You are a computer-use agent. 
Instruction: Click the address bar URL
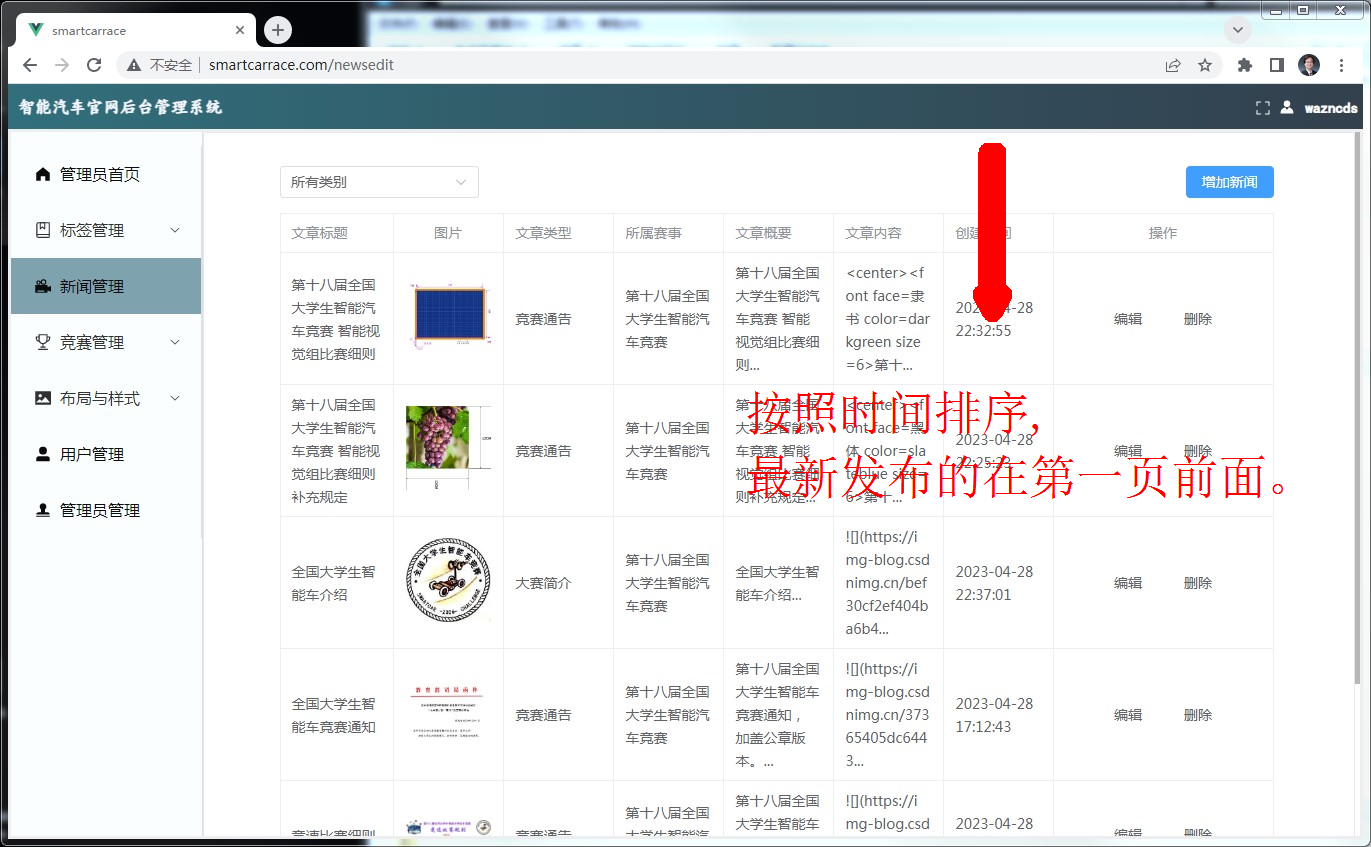(301, 65)
